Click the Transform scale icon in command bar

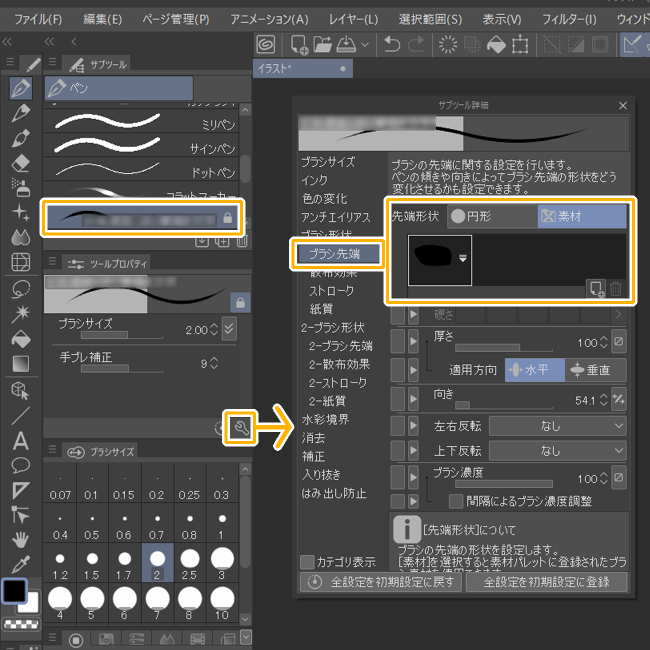pos(520,44)
